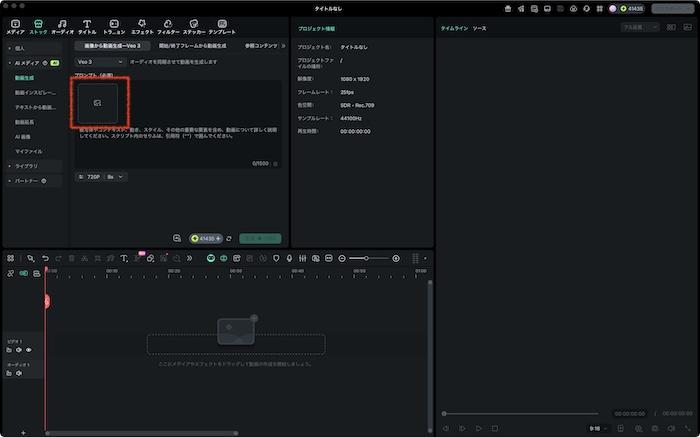The height and width of the screenshot is (437, 700).
Task: Select the タイトル (Titles) icon
Action: 87,26
